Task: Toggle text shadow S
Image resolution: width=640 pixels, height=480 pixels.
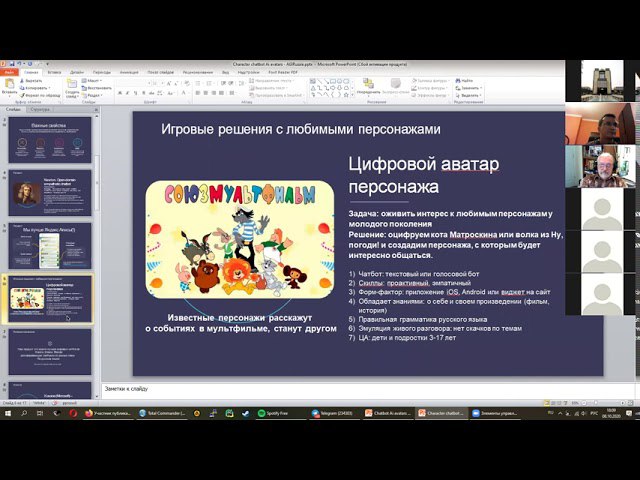Action: 144,93
